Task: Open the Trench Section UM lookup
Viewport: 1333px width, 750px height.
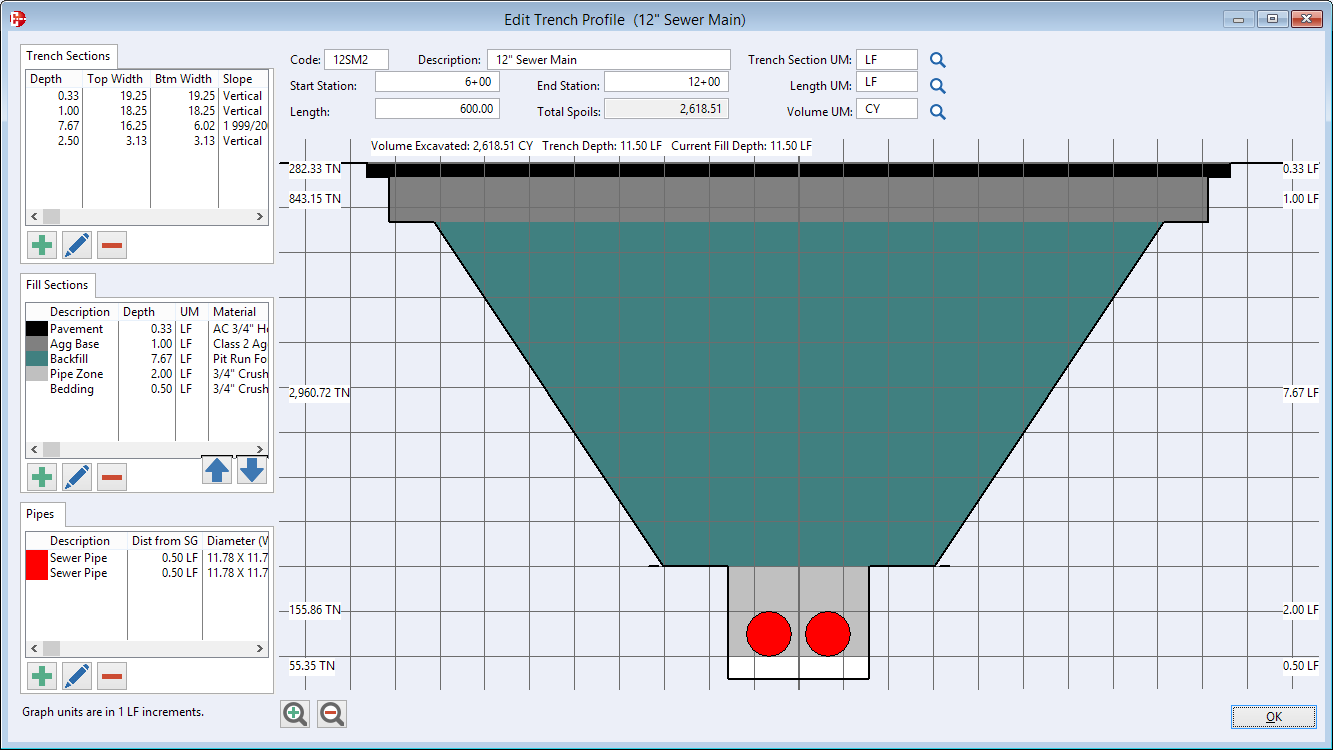Action: tap(937, 59)
